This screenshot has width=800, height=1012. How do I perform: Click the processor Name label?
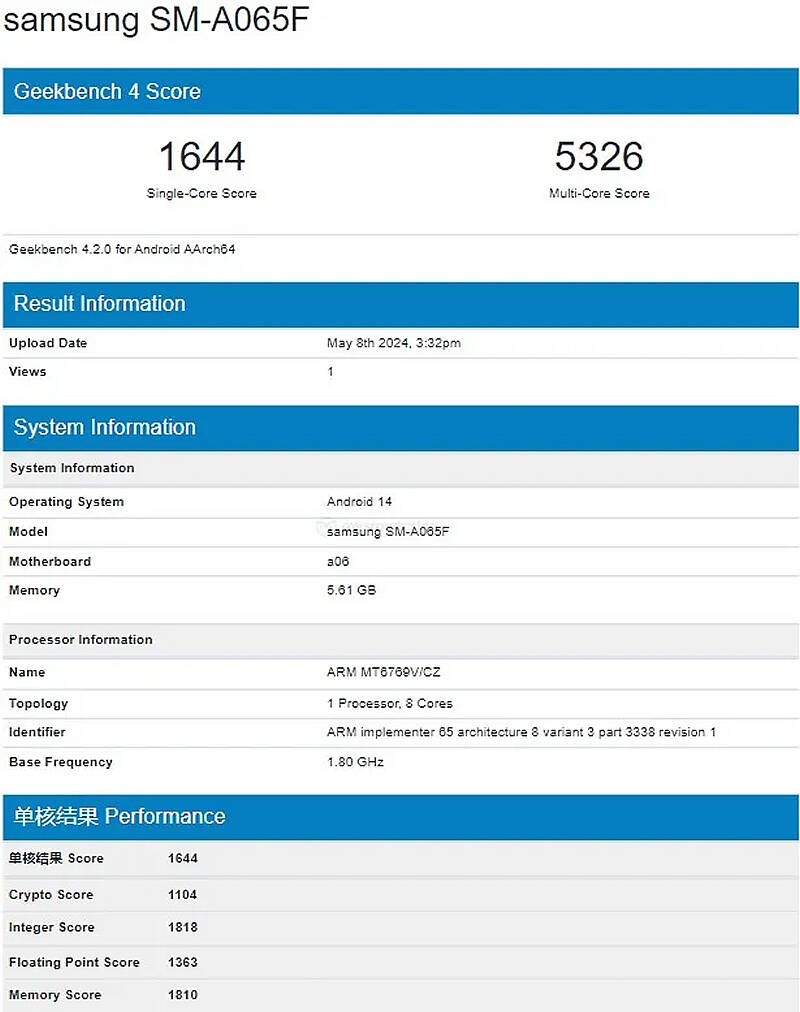pyautogui.click(x=27, y=672)
